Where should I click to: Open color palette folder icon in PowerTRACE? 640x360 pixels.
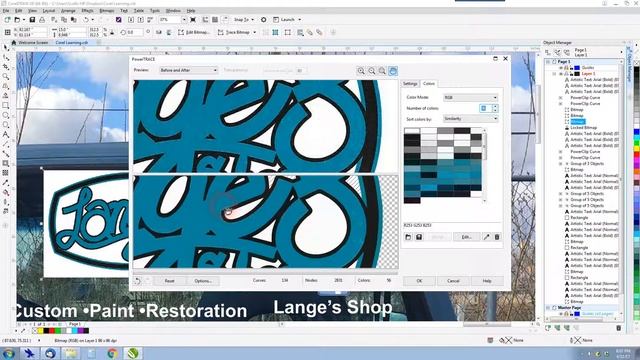(408, 237)
